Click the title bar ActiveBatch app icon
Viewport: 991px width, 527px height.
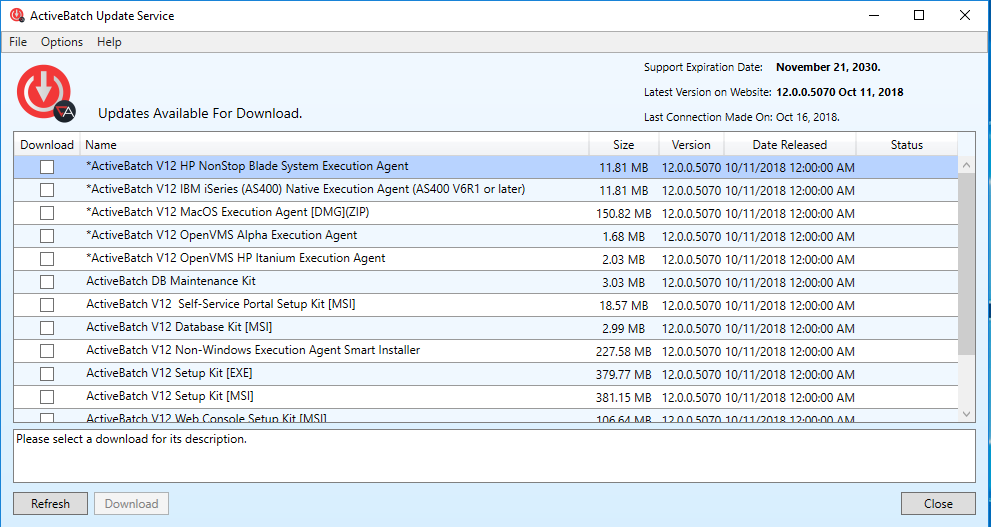coord(17,15)
